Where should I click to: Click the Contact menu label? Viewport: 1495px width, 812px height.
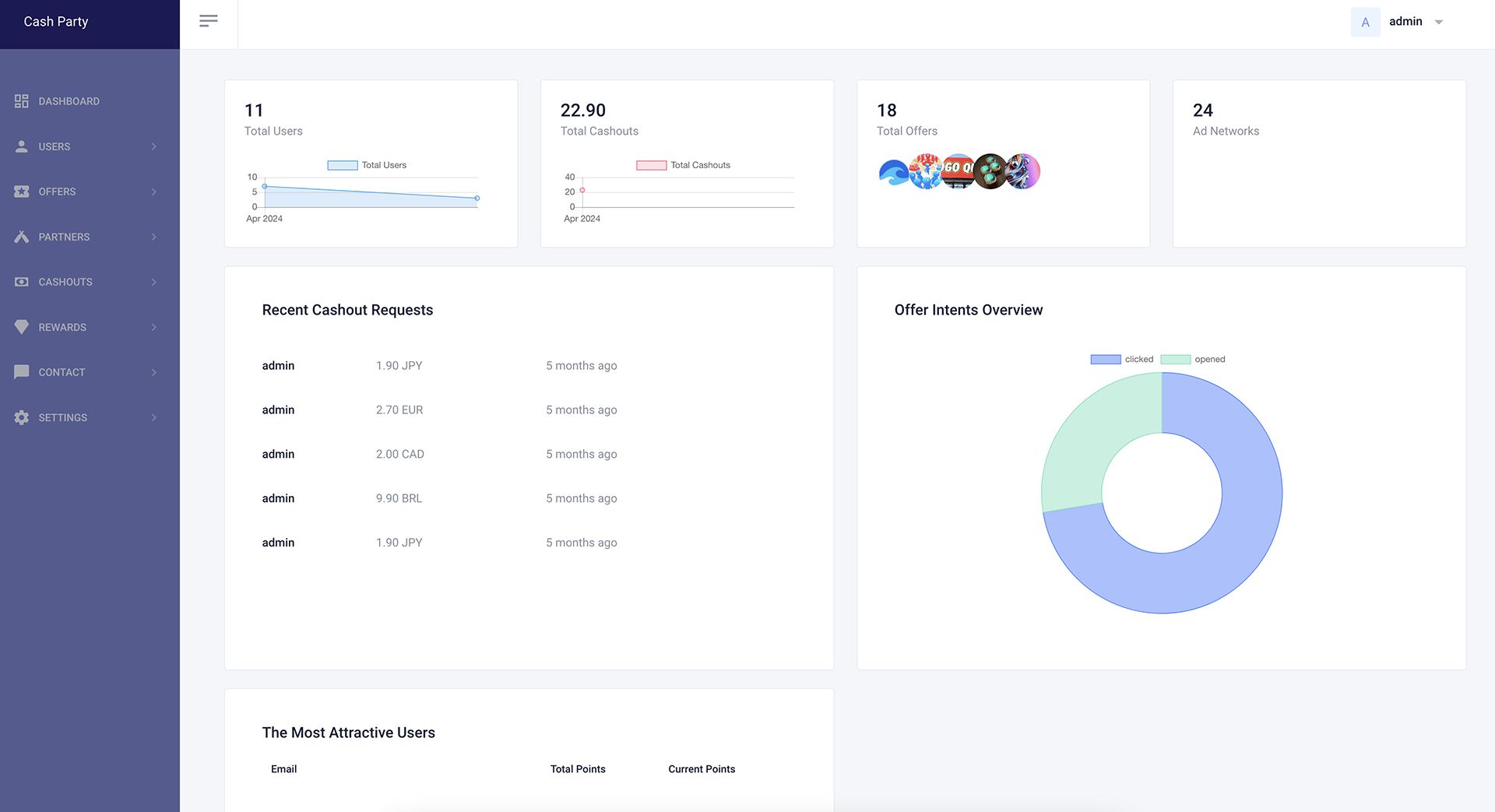62,372
